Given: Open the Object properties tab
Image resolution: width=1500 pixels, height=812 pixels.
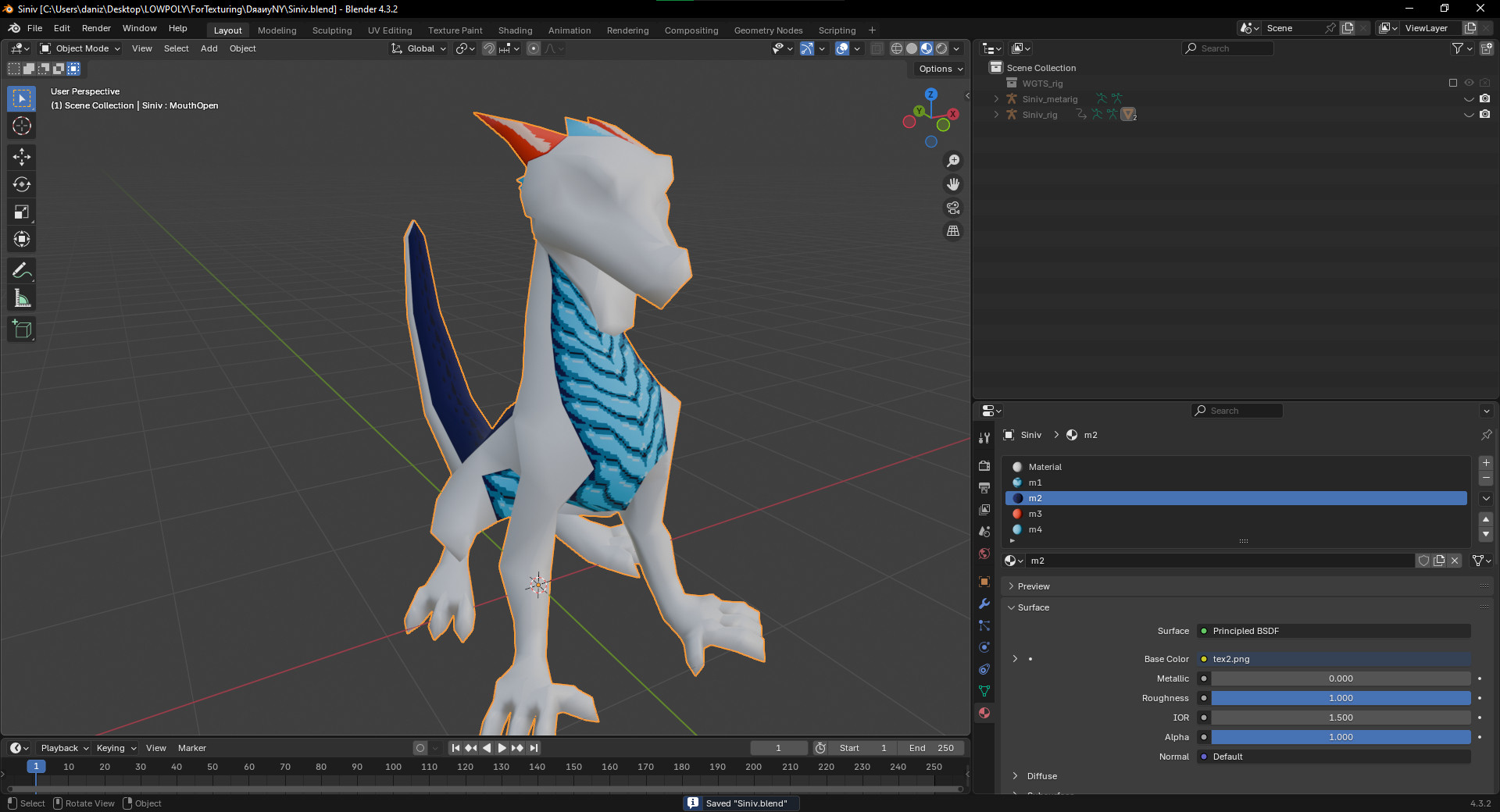Looking at the screenshot, I should click(x=984, y=582).
